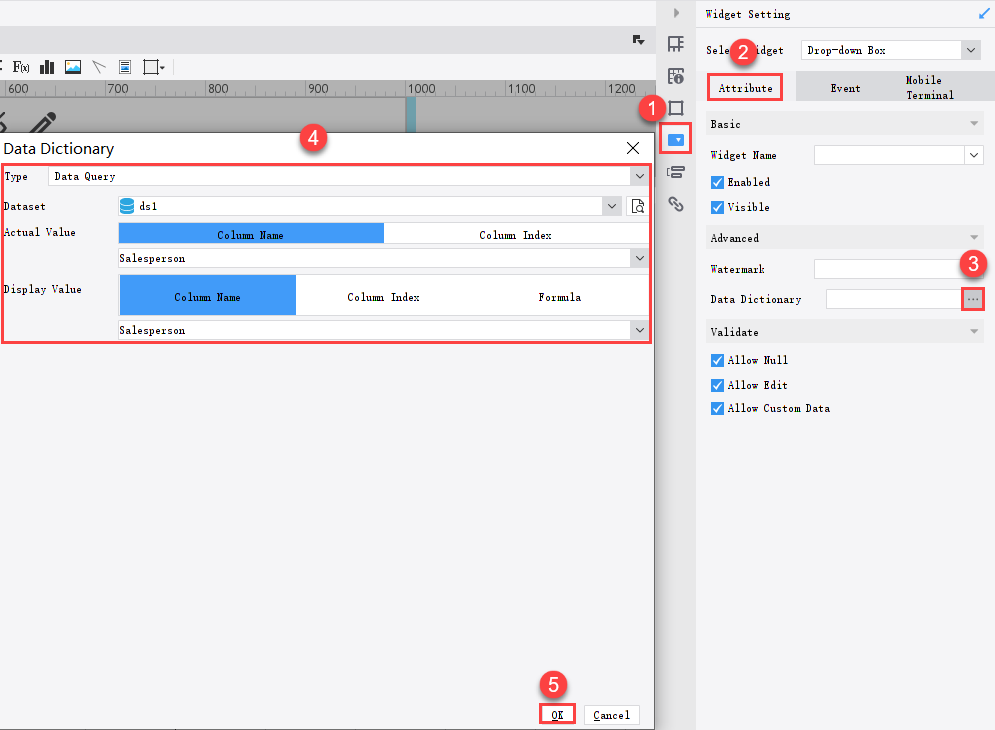Click the Data Dictionary ellipsis button
The image size is (995, 730).
(x=973, y=299)
